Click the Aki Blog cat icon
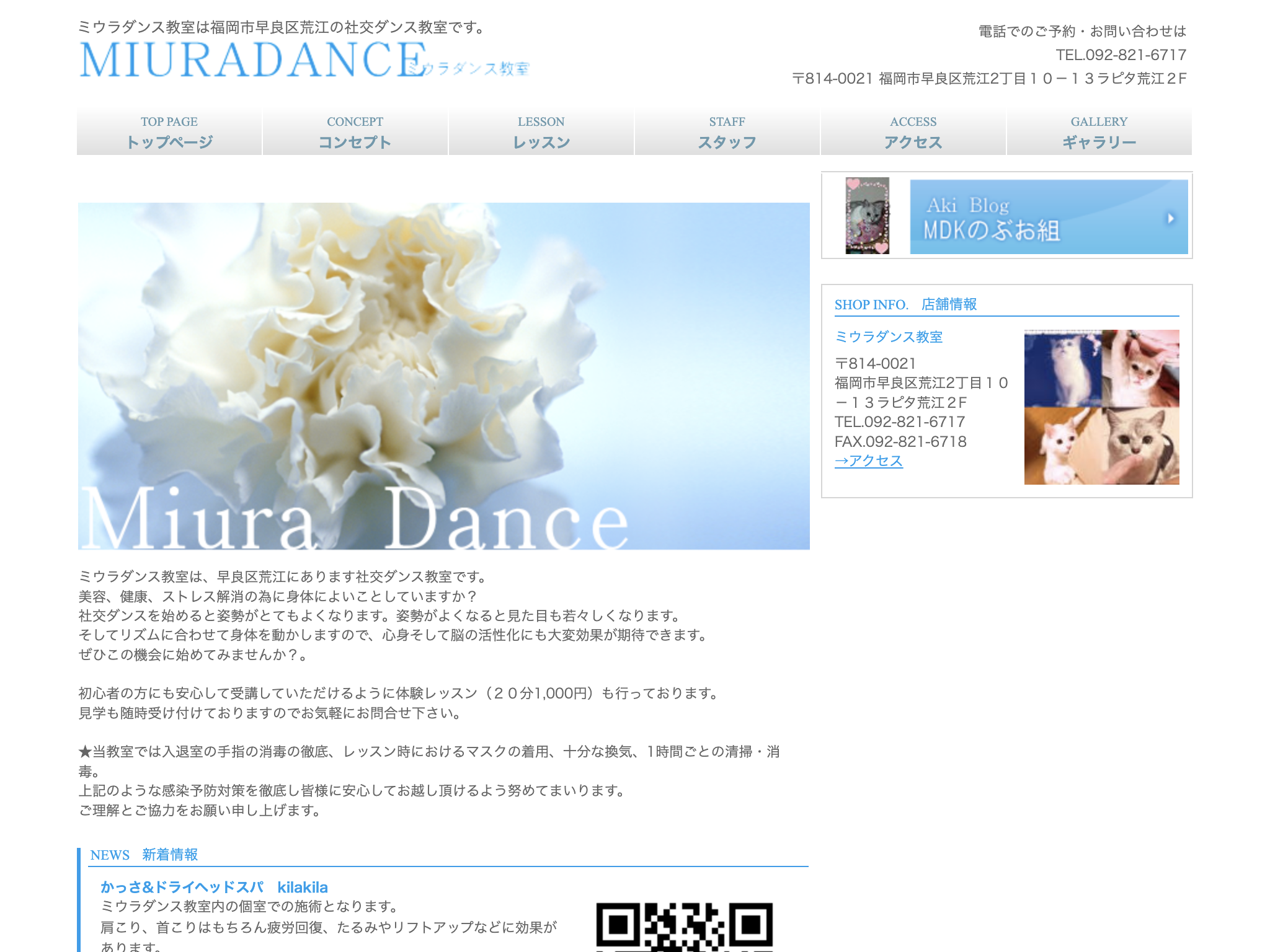 tap(868, 217)
